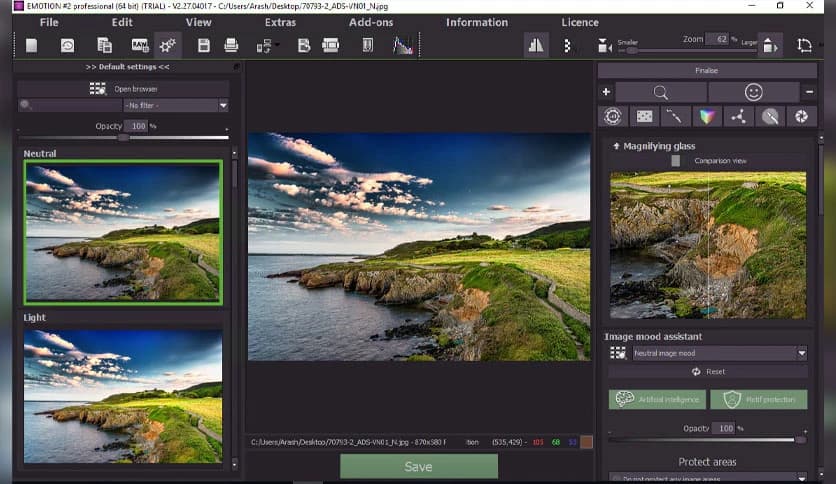
Task: Select the crop rotate tool icon
Action: (x=804, y=45)
